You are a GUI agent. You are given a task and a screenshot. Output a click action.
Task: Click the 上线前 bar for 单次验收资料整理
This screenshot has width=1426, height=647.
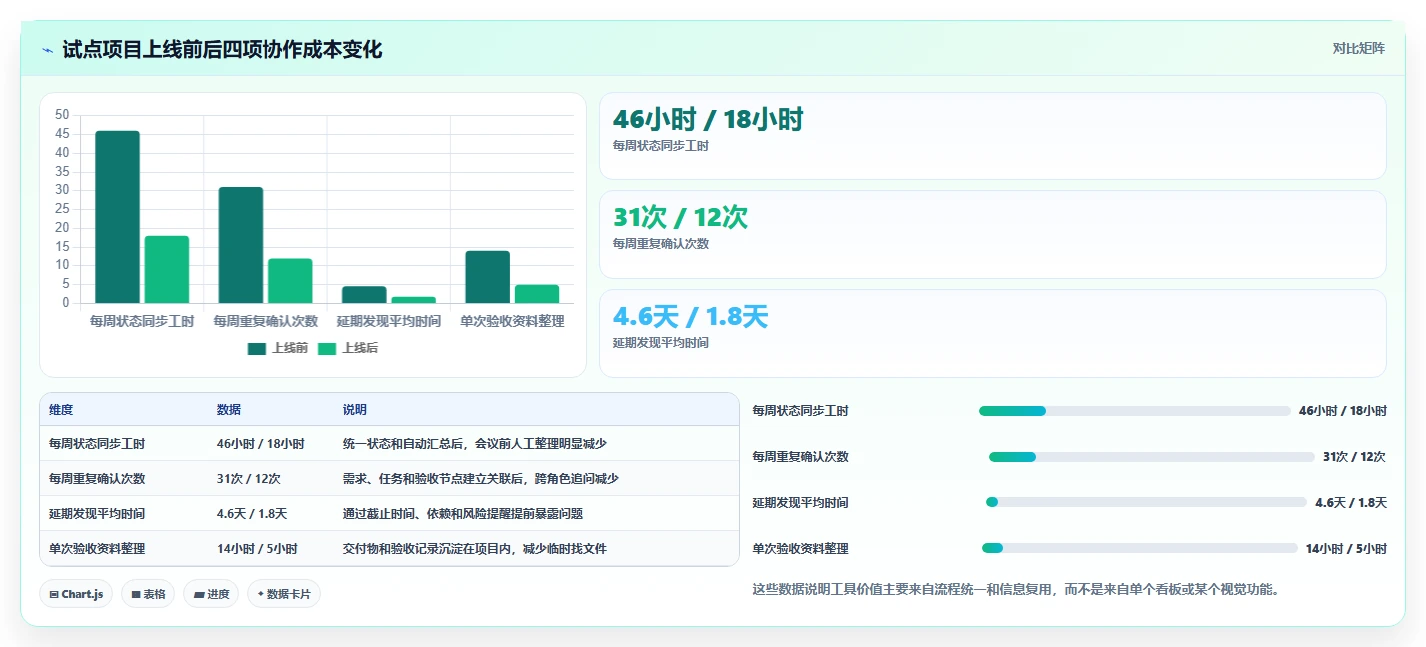pos(488,277)
